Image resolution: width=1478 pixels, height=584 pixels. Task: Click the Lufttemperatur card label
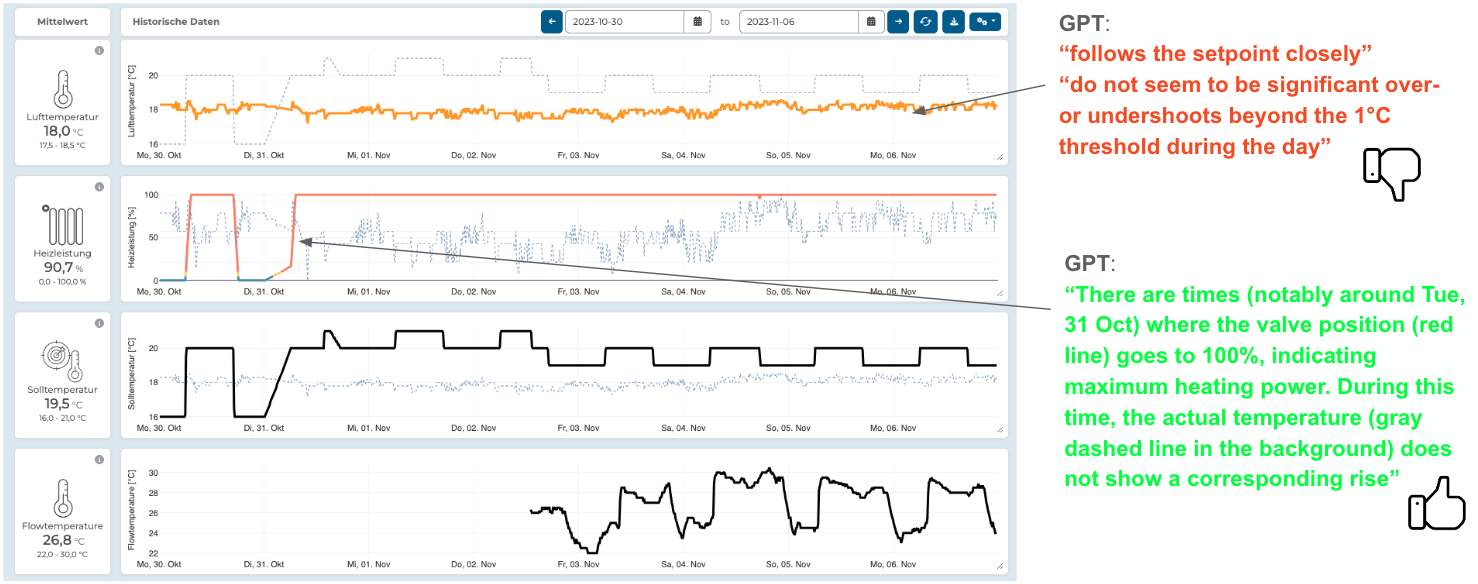click(x=62, y=117)
